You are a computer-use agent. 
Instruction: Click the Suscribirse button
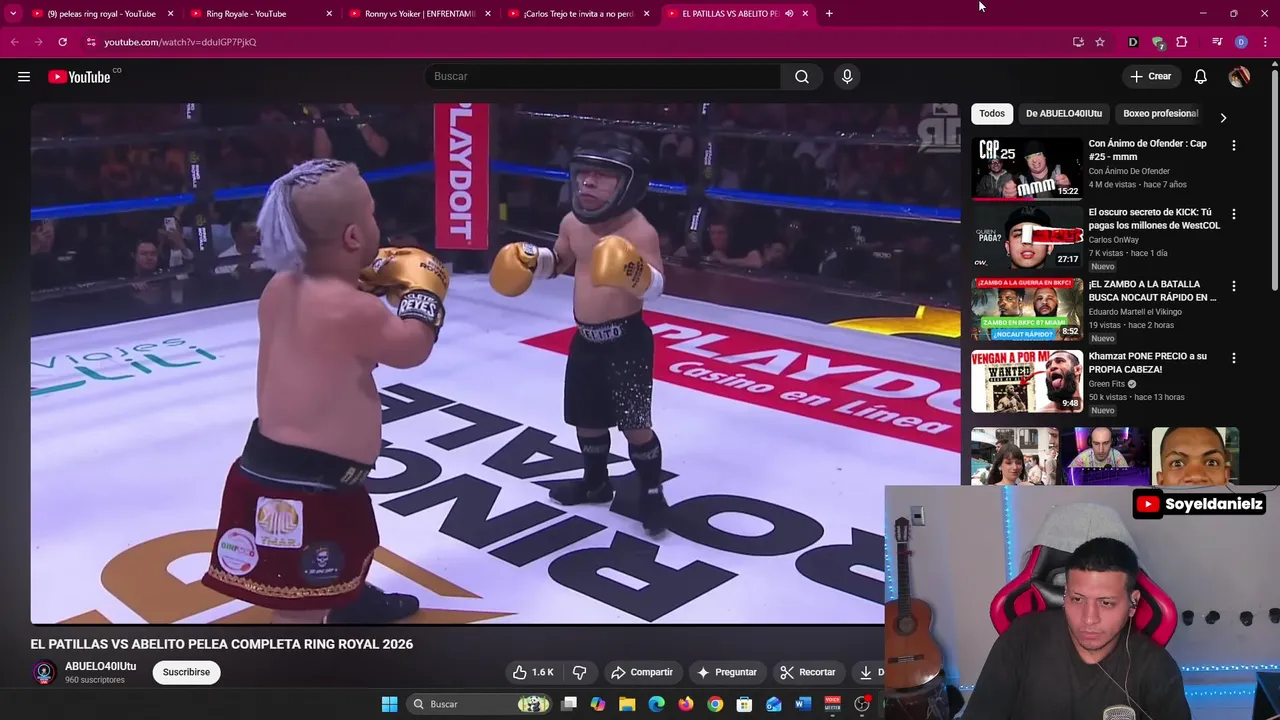click(186, 672)
